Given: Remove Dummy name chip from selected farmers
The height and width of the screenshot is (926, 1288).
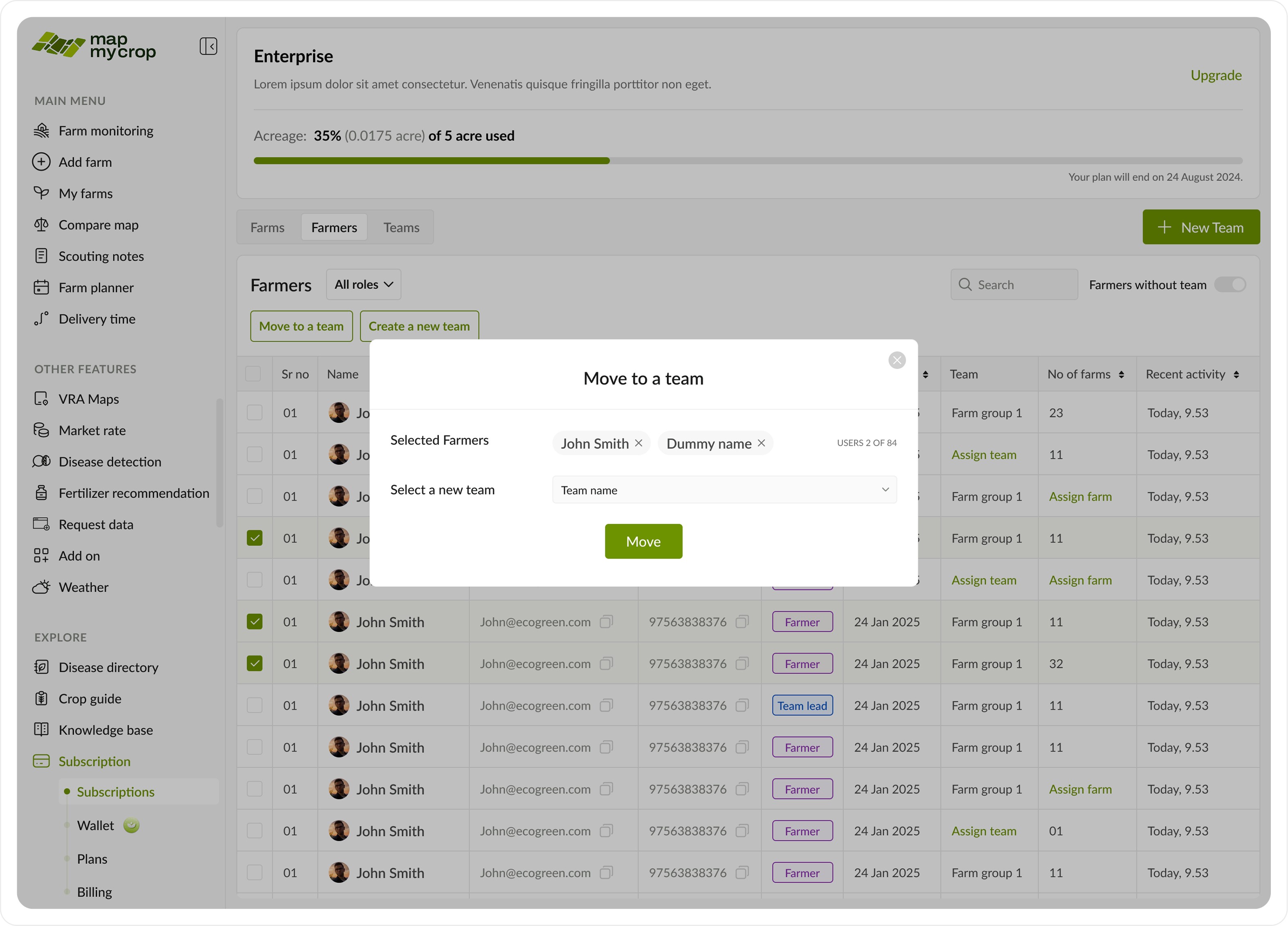Looking at the screenshot, I should (762, 443).
